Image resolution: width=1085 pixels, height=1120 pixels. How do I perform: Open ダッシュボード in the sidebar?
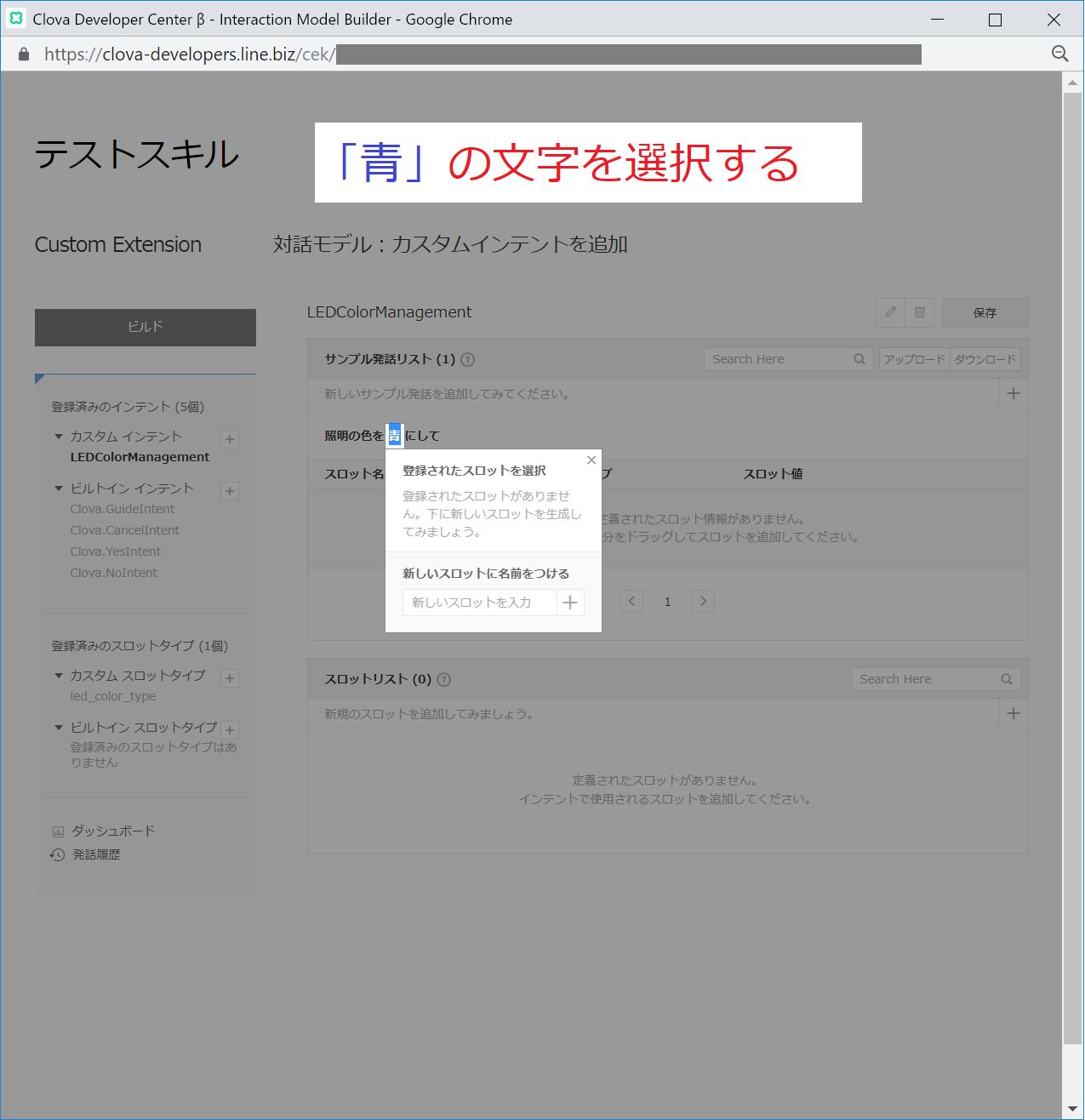112,831
